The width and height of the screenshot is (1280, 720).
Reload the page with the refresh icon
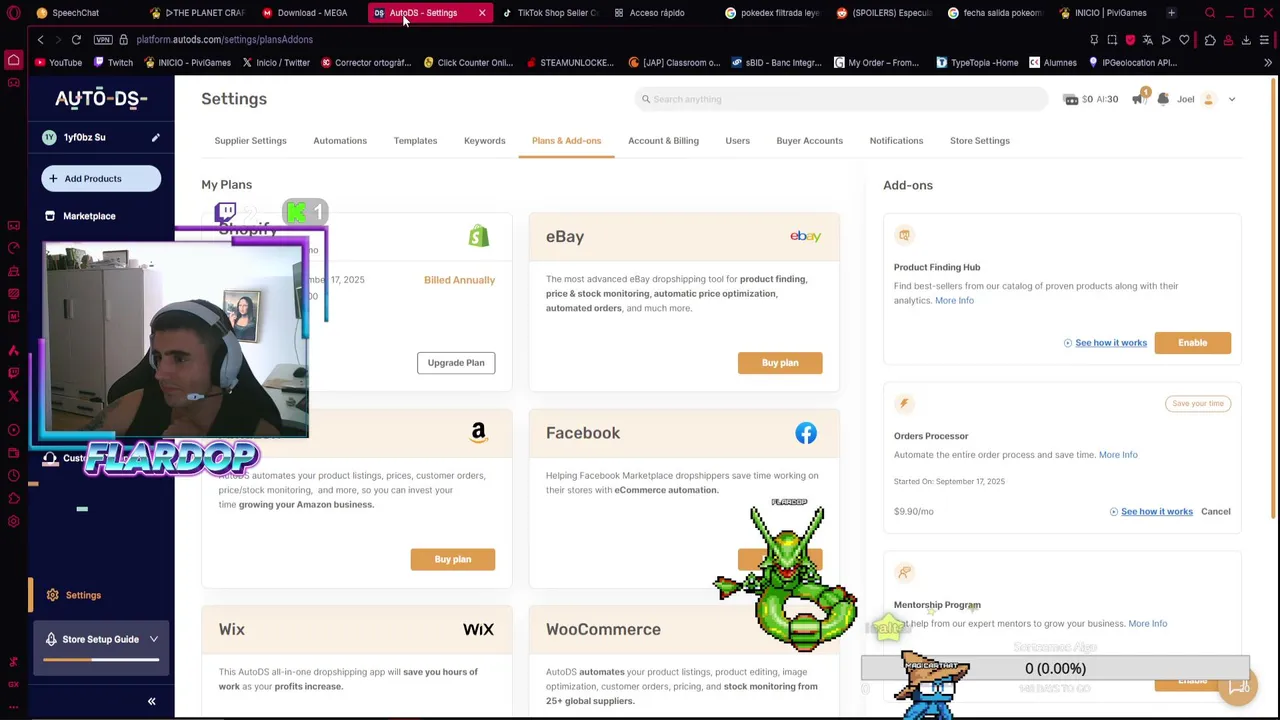tap(76, 39)
